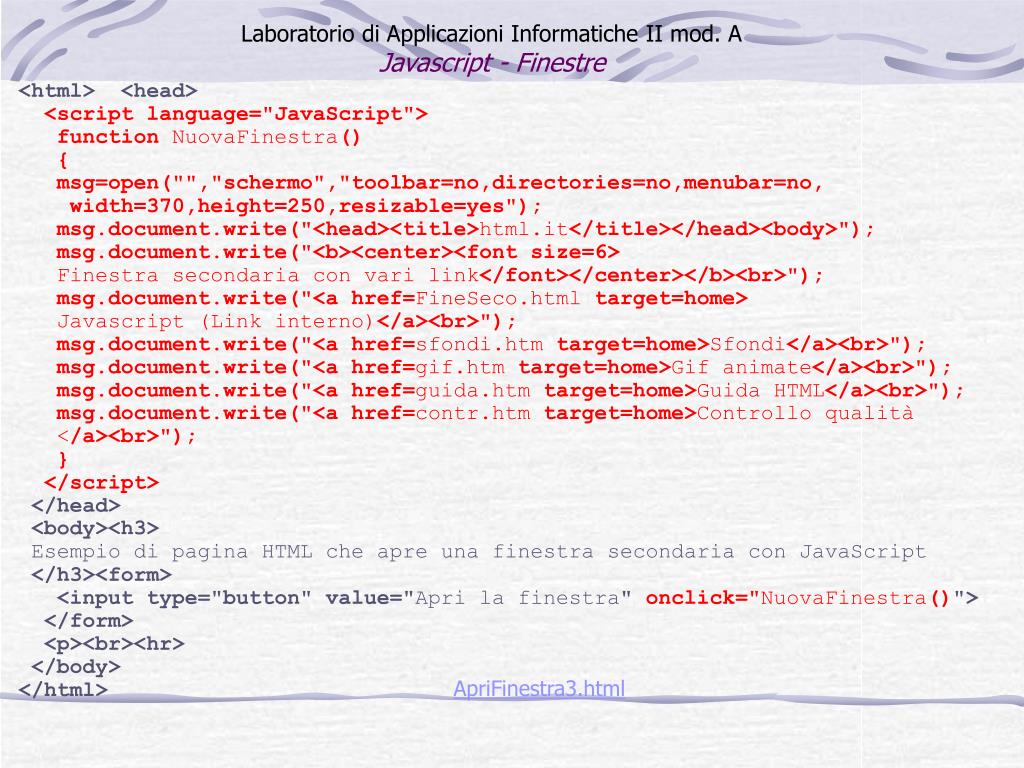Image resolution: width=1024 pixels, height=768 pixels.
Task: Click the closing '</script>' tag
Action: pos(101,483)
